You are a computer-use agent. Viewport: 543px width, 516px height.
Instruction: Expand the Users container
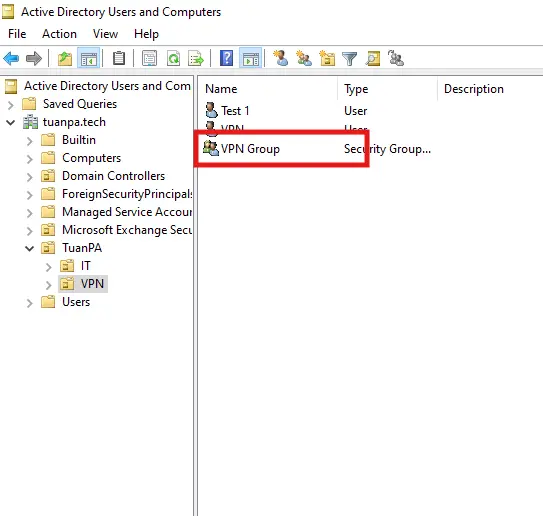pyautogui.click(x=30, y=303)
